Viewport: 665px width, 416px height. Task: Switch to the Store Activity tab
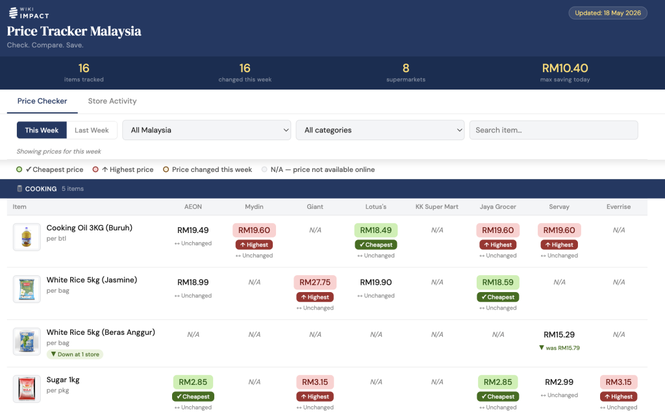click(x=112, y=101)
